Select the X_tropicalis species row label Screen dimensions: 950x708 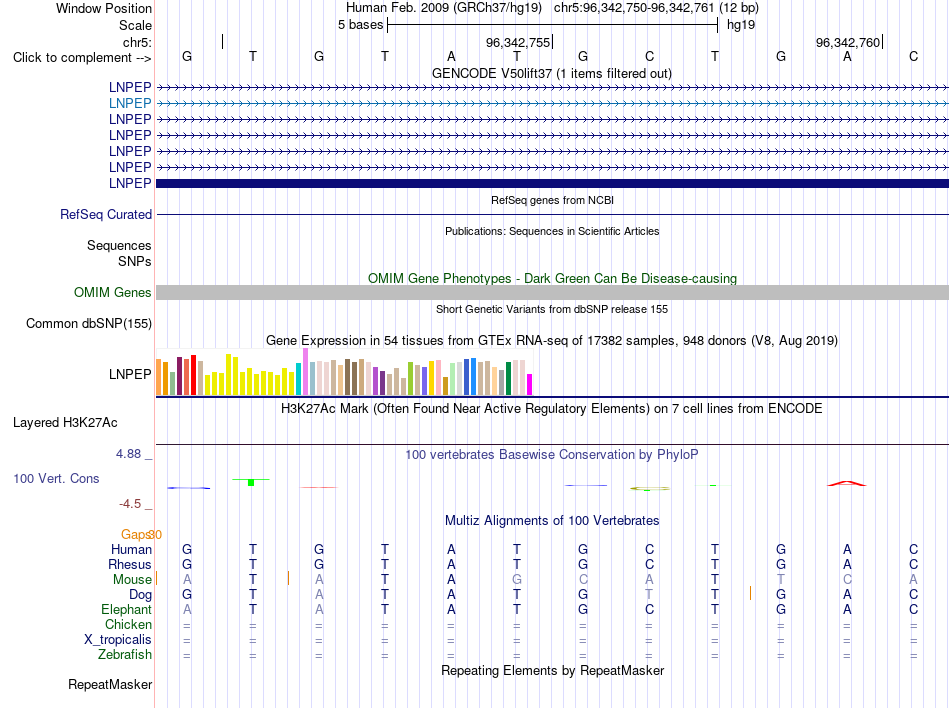point(118,640)
